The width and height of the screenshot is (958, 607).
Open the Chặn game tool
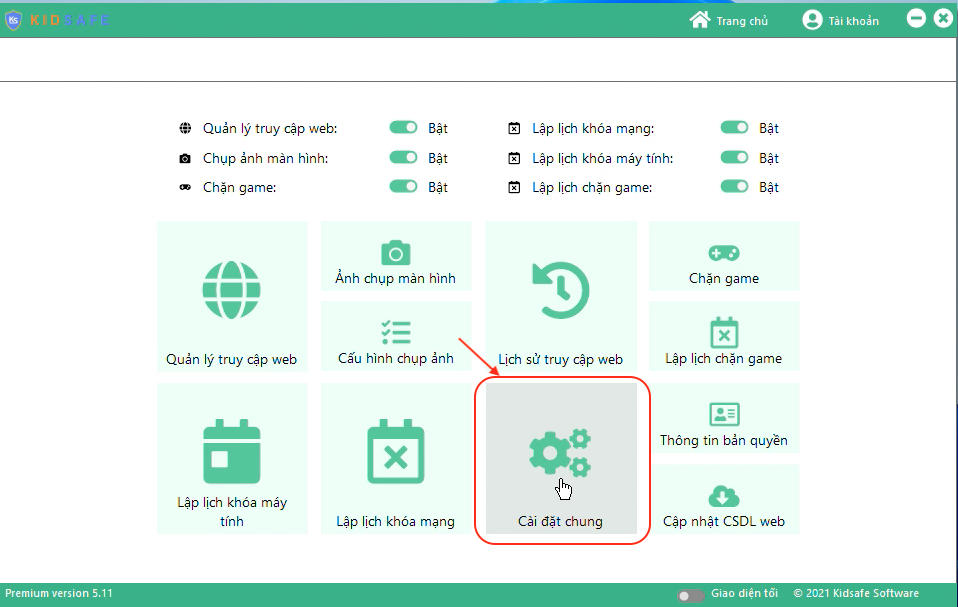tap(724, 256)
